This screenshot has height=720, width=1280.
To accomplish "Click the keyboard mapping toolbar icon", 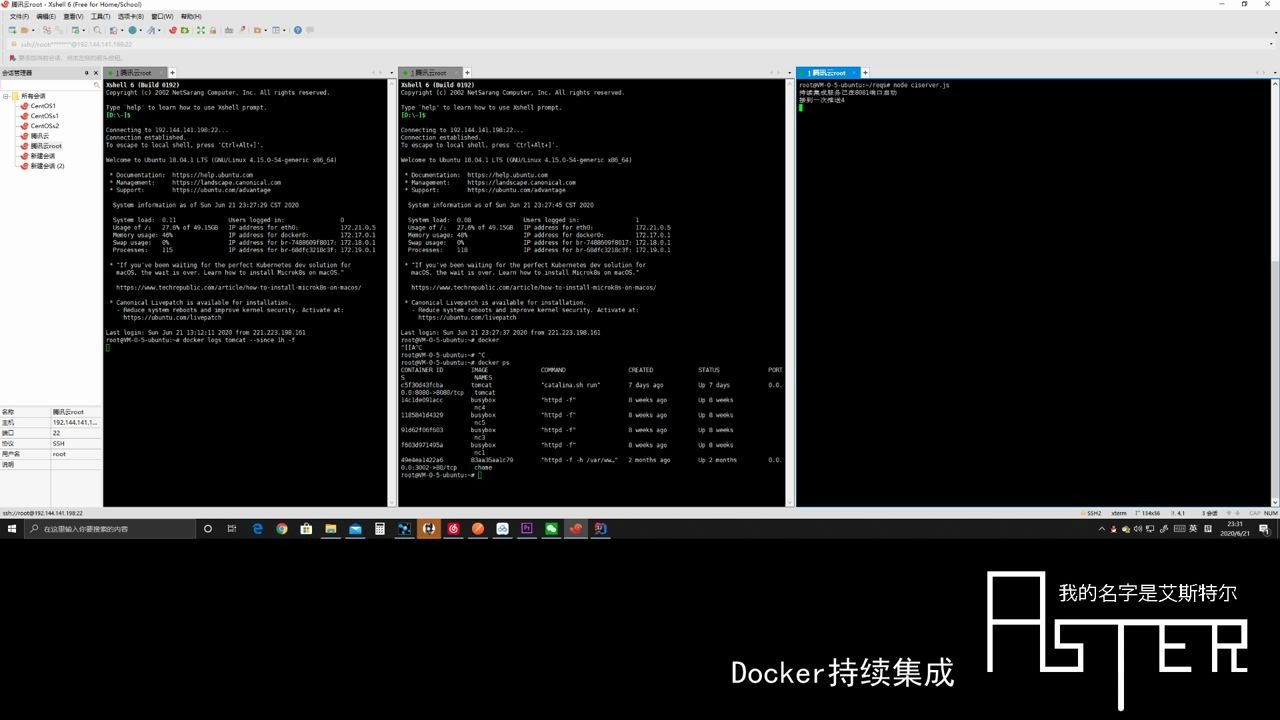I will click(228, 30).
